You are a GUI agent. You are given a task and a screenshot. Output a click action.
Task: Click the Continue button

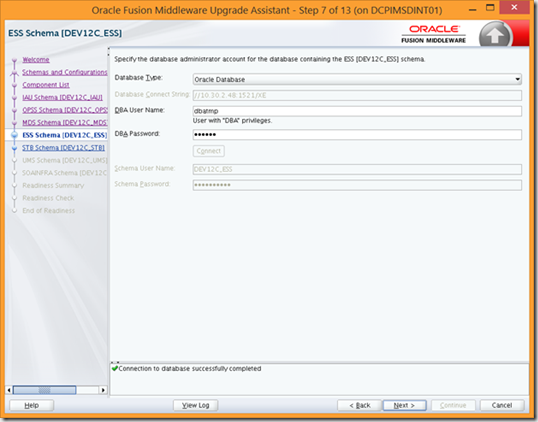[x=453, y=405]
